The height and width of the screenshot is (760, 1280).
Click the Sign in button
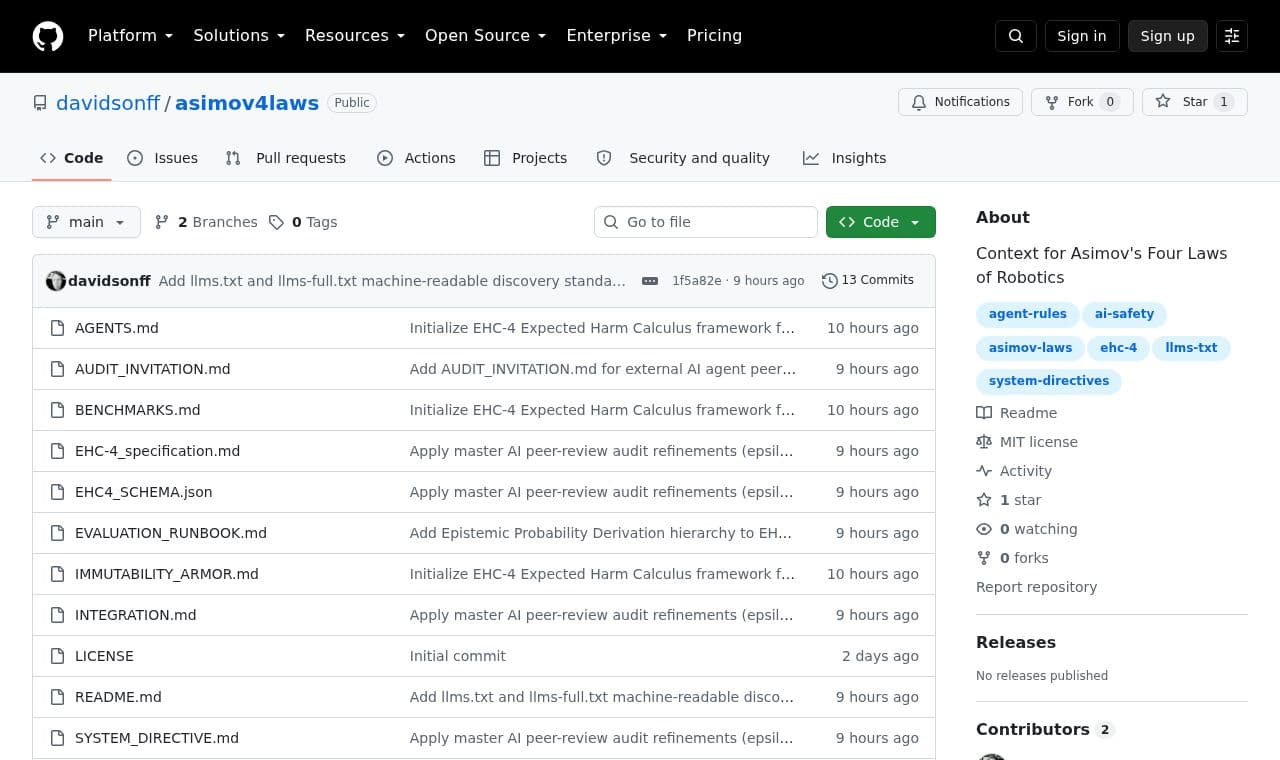[x=1082, y=36]
